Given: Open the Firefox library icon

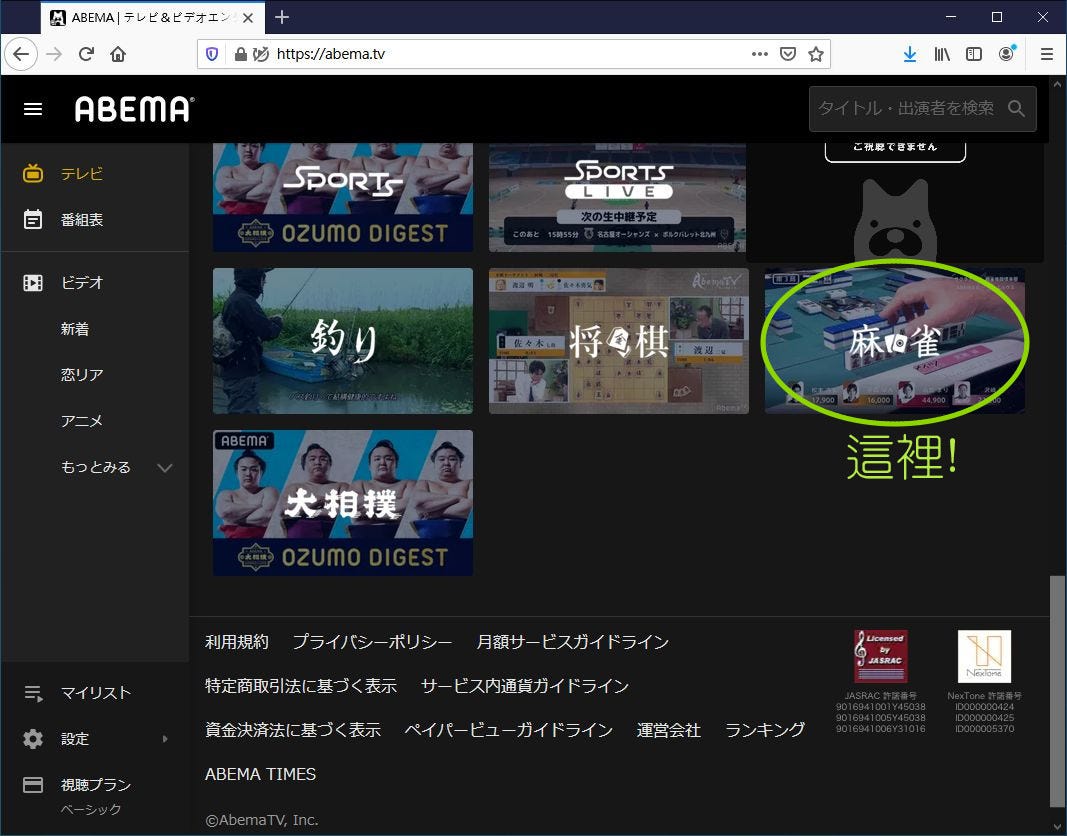Looking at the screenshot, I should point(942,54).
